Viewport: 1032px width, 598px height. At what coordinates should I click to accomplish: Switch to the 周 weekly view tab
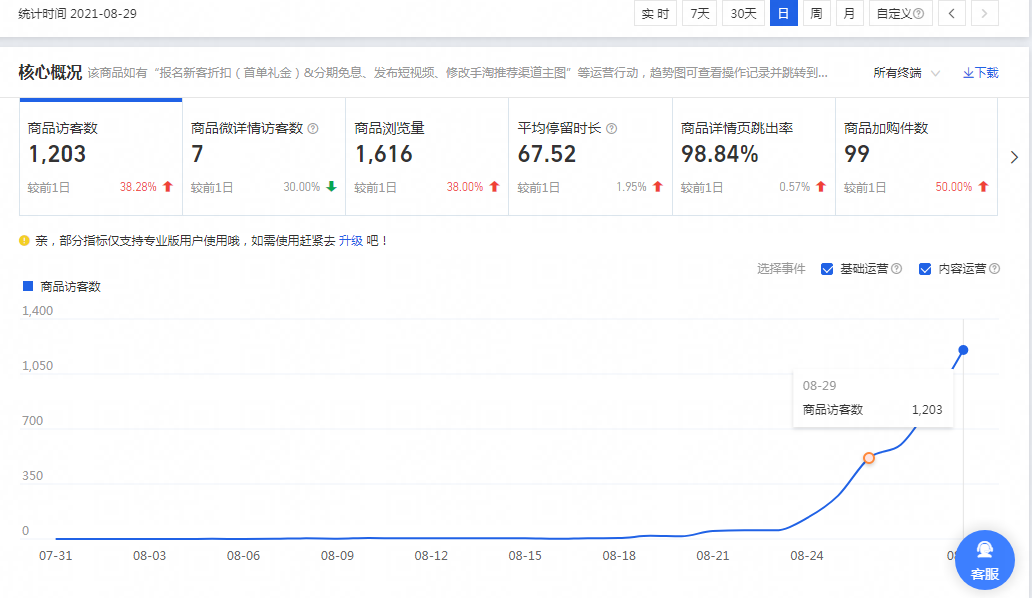816,13
